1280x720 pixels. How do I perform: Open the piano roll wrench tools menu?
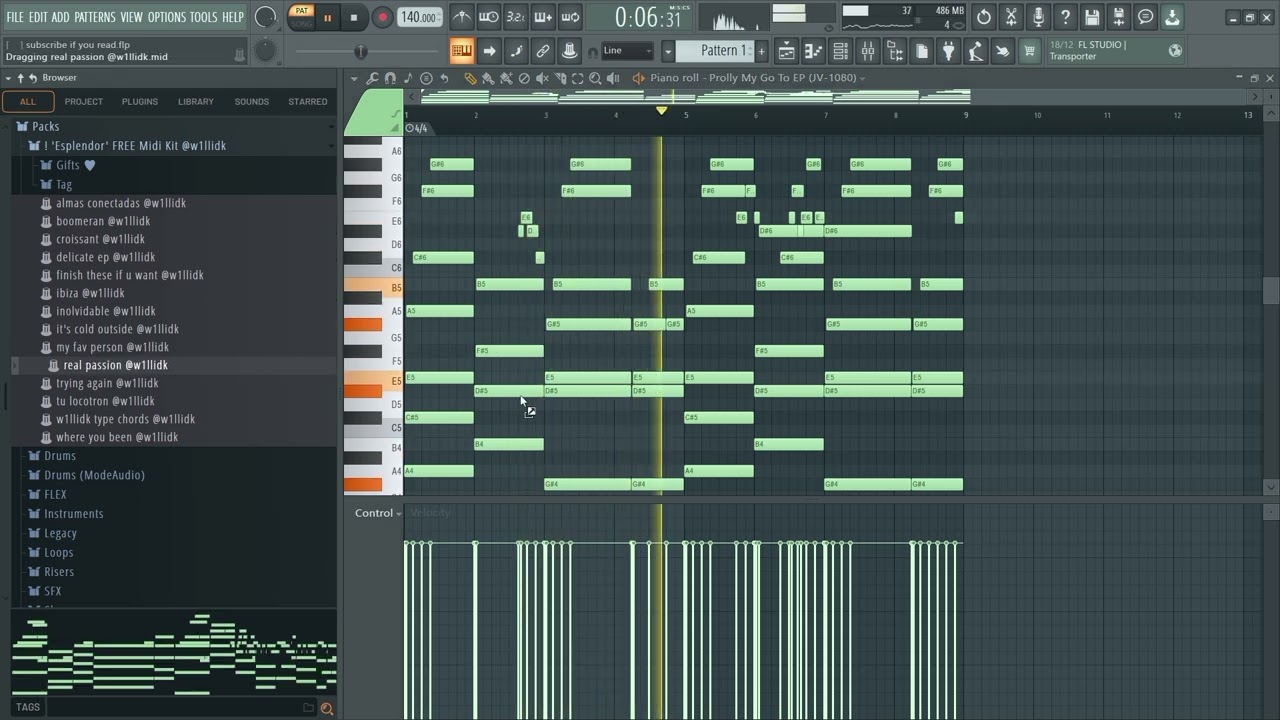click(x=372, y=78)
